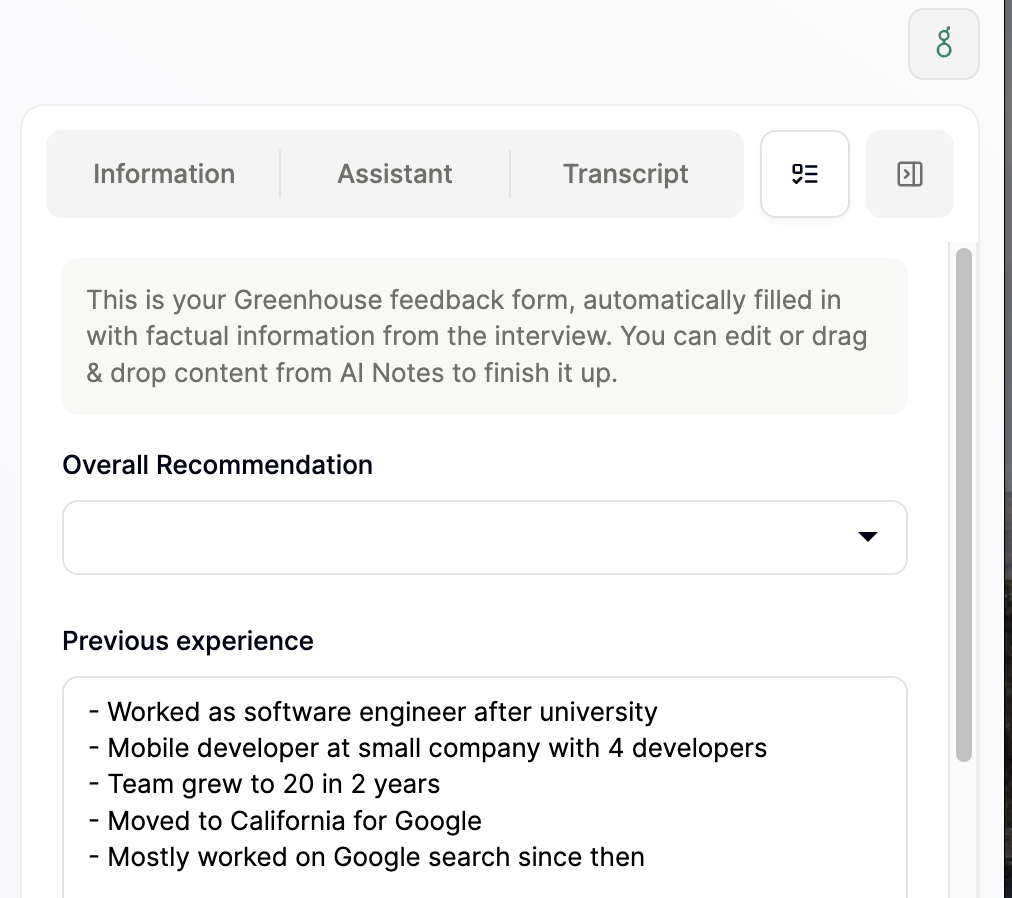Open the Overall Recommendation dropdown

[x=484, y=538]
